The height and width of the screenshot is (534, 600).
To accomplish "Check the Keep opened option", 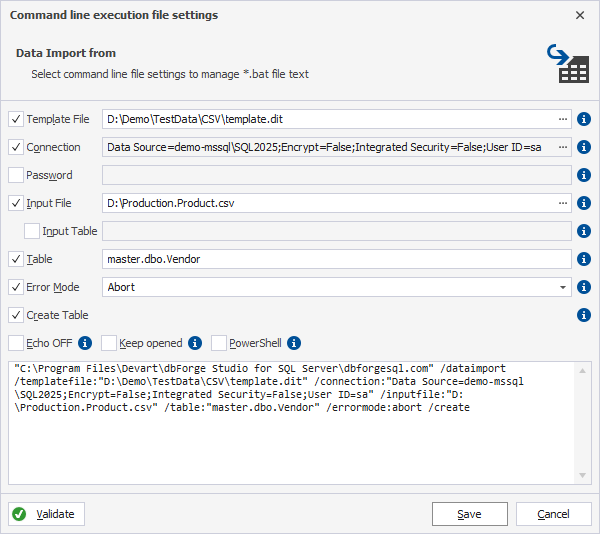I will coord(109,343).
